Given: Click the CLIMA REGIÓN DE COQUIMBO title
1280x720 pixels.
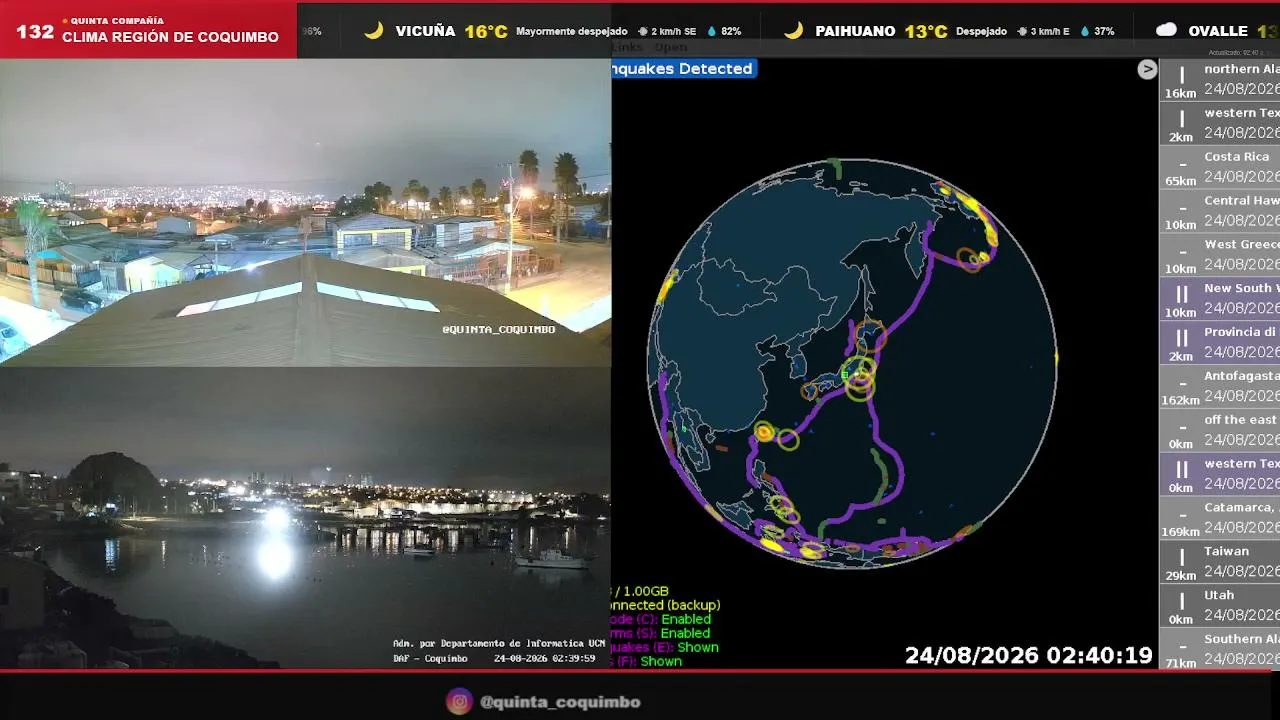Looking at the screenshot, I should coord(170,37).
